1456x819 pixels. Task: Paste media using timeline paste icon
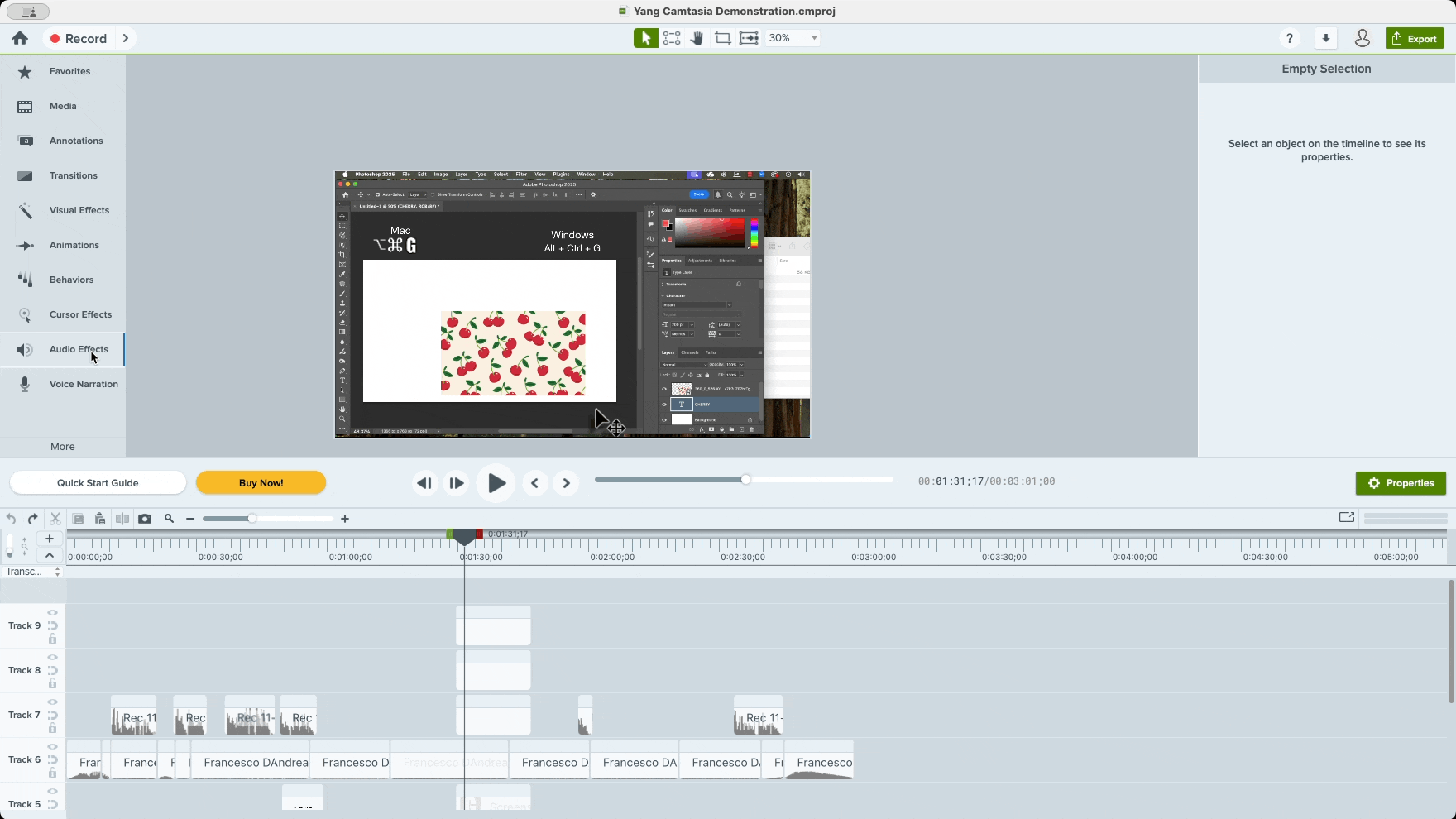100,519
